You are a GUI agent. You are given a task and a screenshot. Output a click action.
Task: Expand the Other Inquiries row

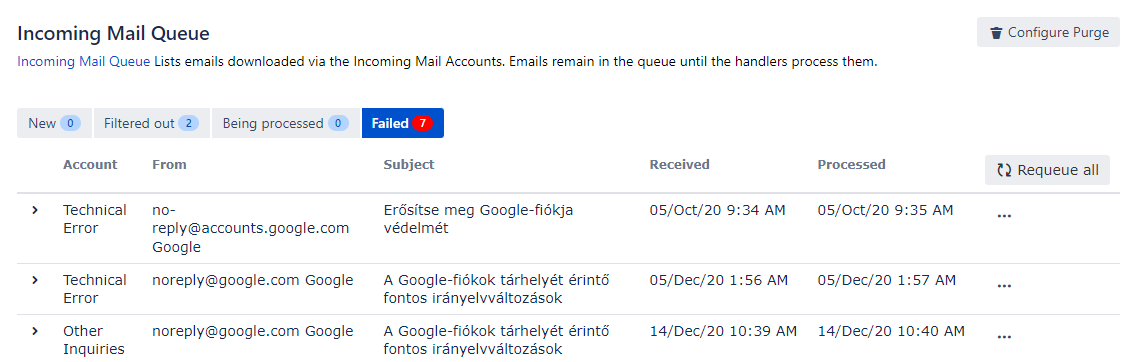tap(34, 331)
